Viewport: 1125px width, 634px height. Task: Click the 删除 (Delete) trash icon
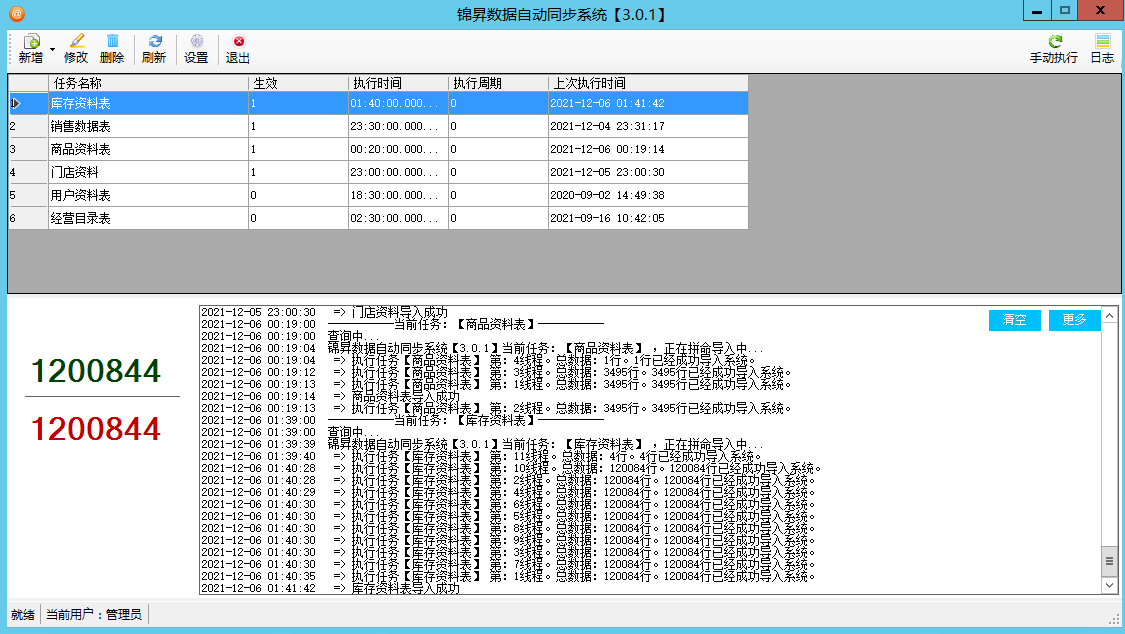pos(112,42)
